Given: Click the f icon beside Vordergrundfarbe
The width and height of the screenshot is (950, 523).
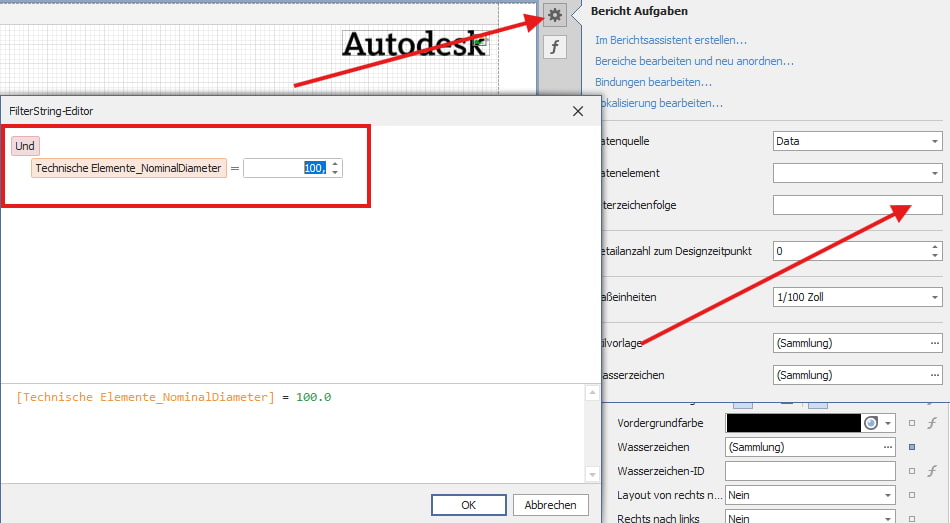Looking at the screenshot, I should pyautogui.click(x=932, y=423).
